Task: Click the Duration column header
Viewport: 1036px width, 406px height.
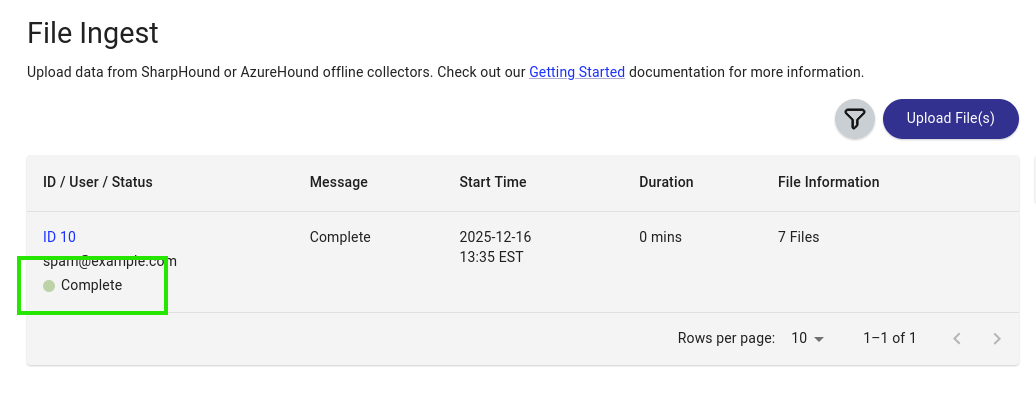Action: tap(666, 182)
